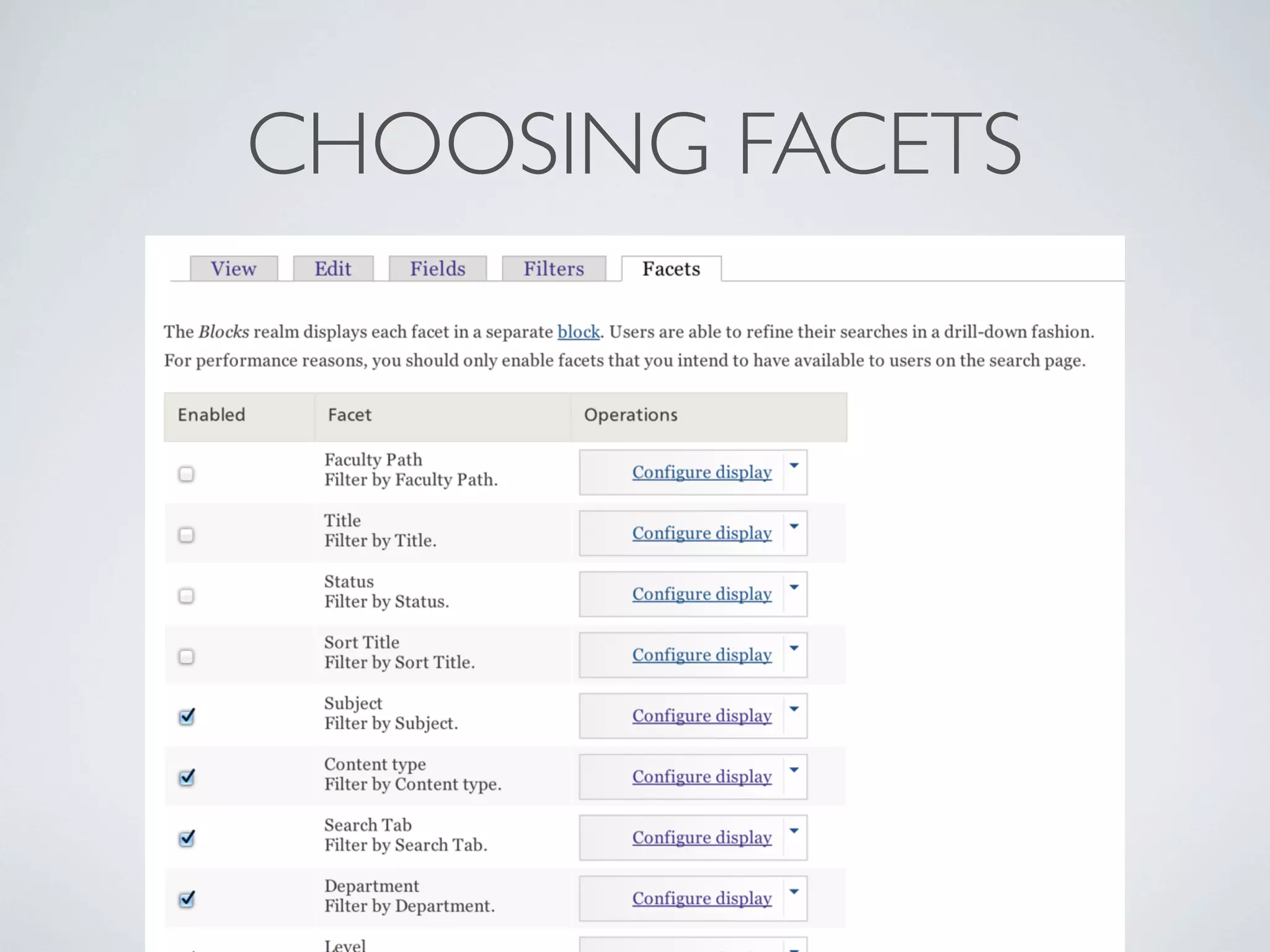1270x952 pixels.
Task: Check the Sort Title facet checkbox
Action: pyautogui.click(x=186, y=656)
